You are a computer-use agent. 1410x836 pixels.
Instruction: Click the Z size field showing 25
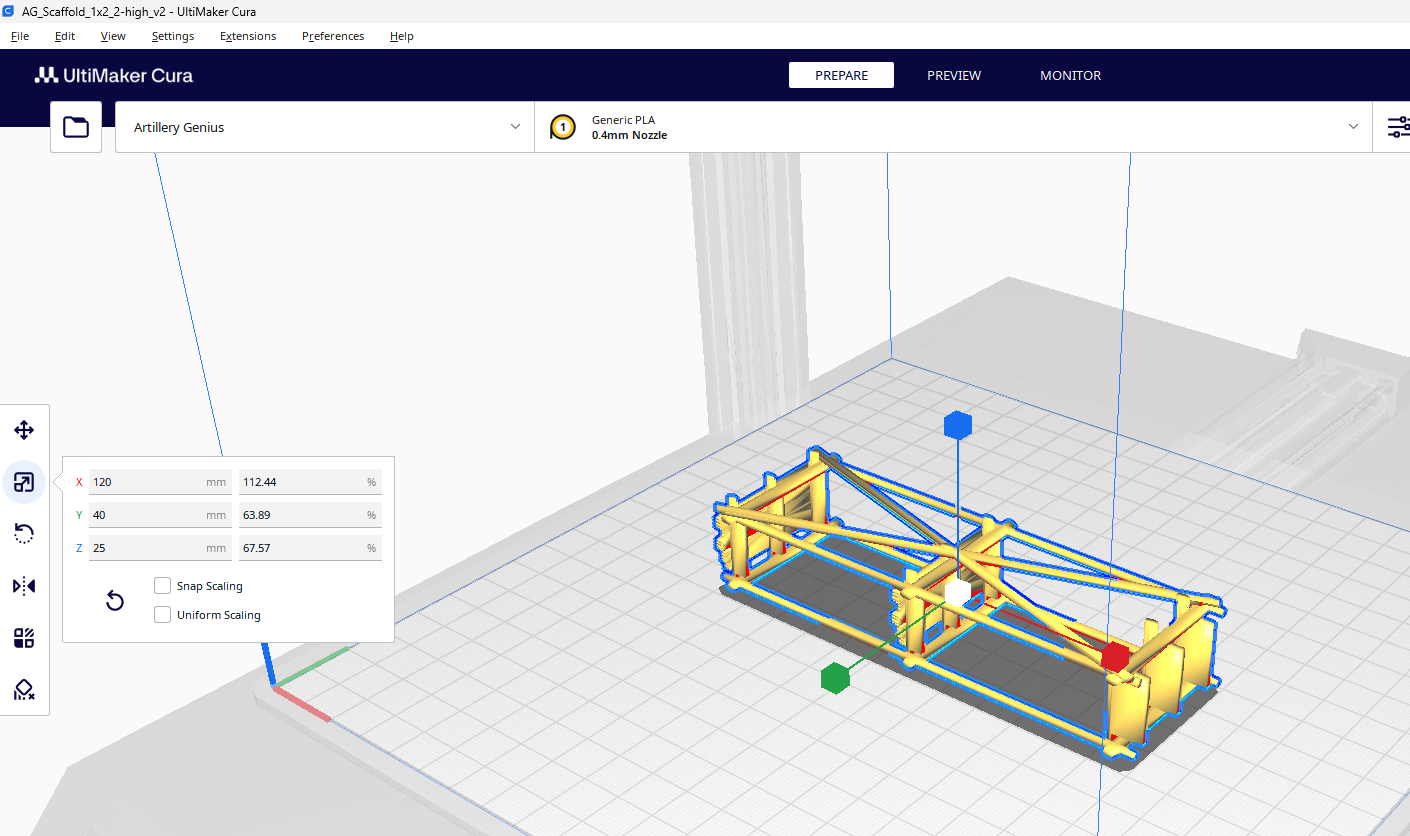click(160, 548)
